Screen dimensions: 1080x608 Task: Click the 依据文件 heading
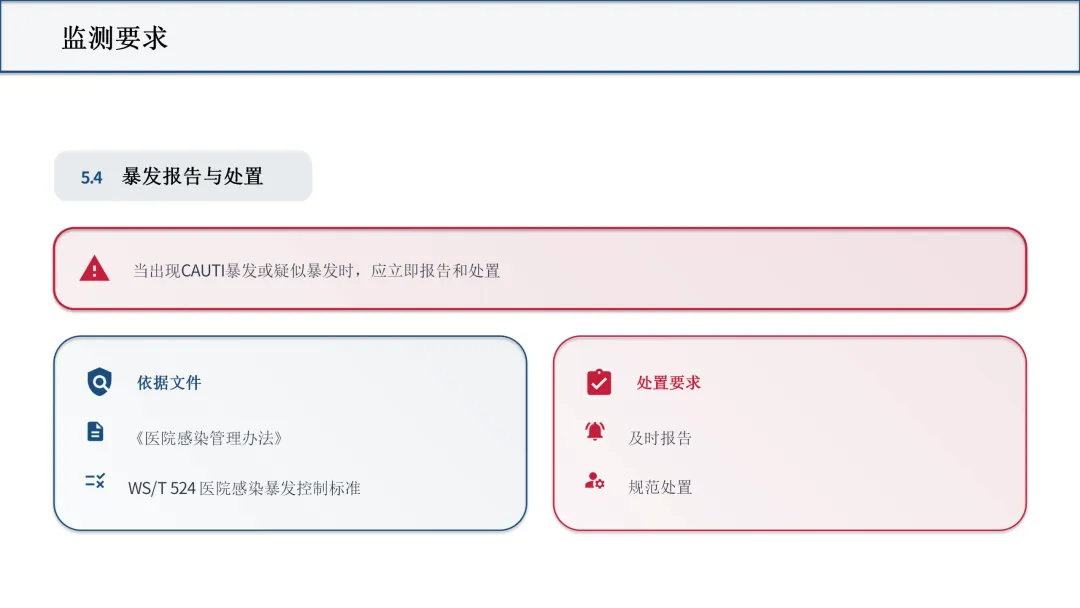click(x=169, y=383)
